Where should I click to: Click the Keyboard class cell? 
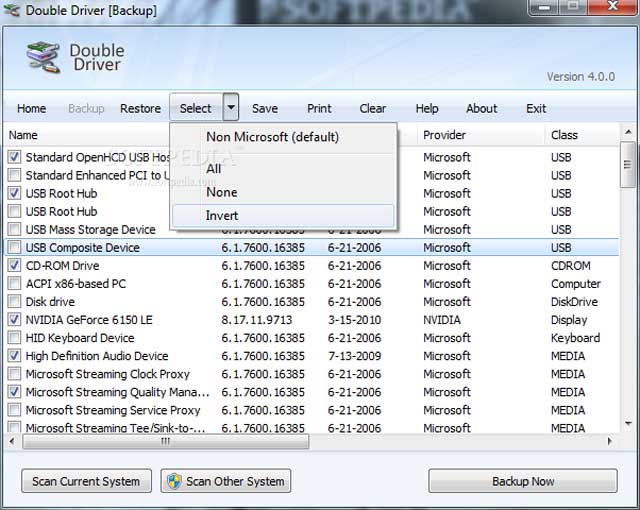[x=576, y=338]
